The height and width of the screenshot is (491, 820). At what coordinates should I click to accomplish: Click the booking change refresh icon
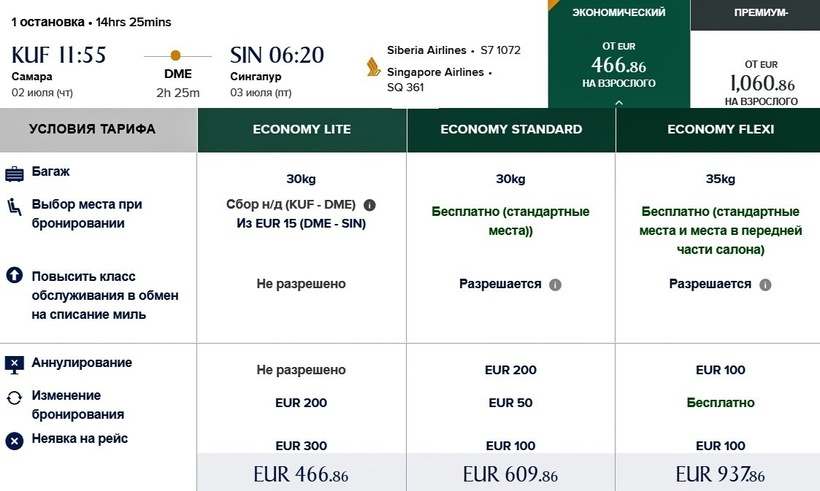(15, 397)
